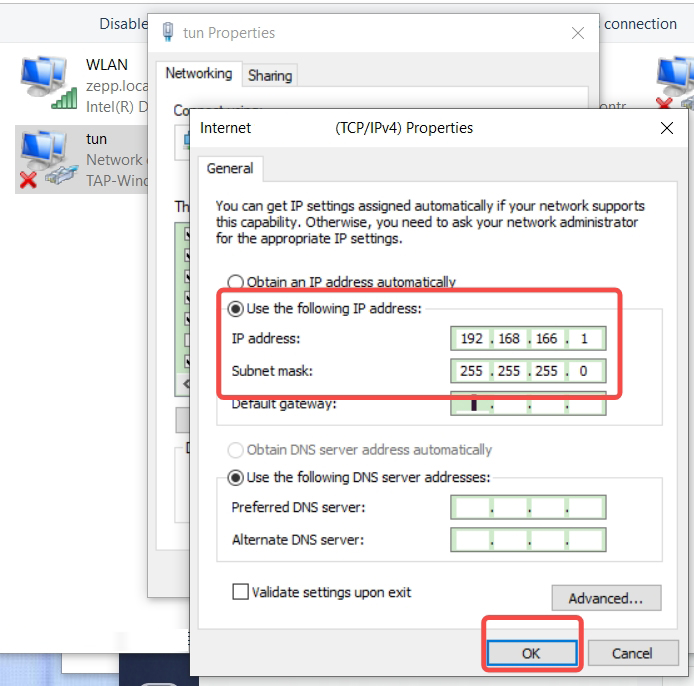Screen dimensions: 694x686
Task: Select Use the following IP address
Action: pos(324,308)
